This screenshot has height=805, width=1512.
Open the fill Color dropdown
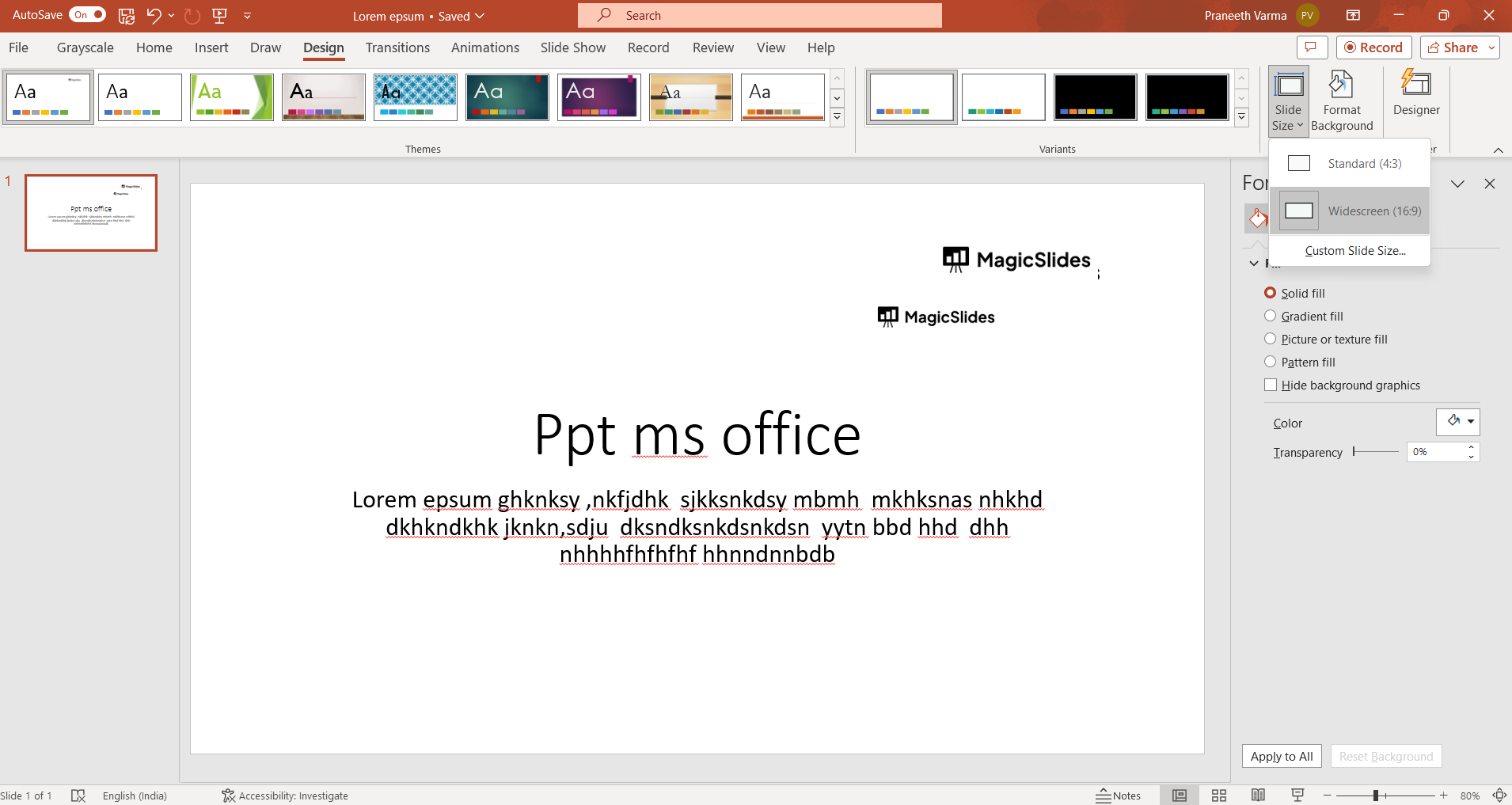[1470, 422]
